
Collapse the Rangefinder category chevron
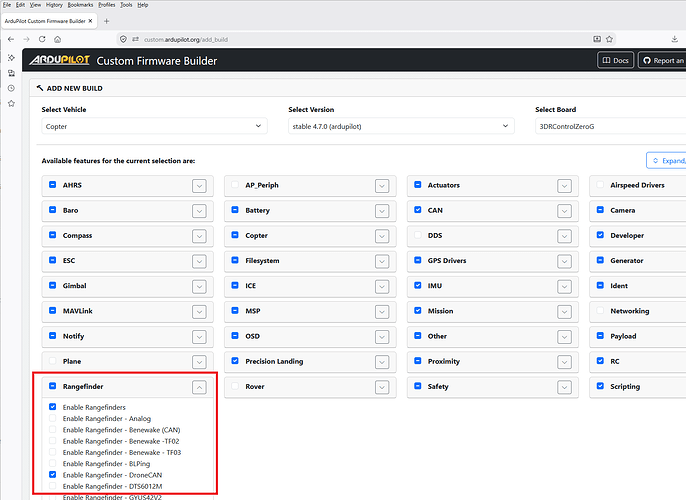click(x=199, y=387)
